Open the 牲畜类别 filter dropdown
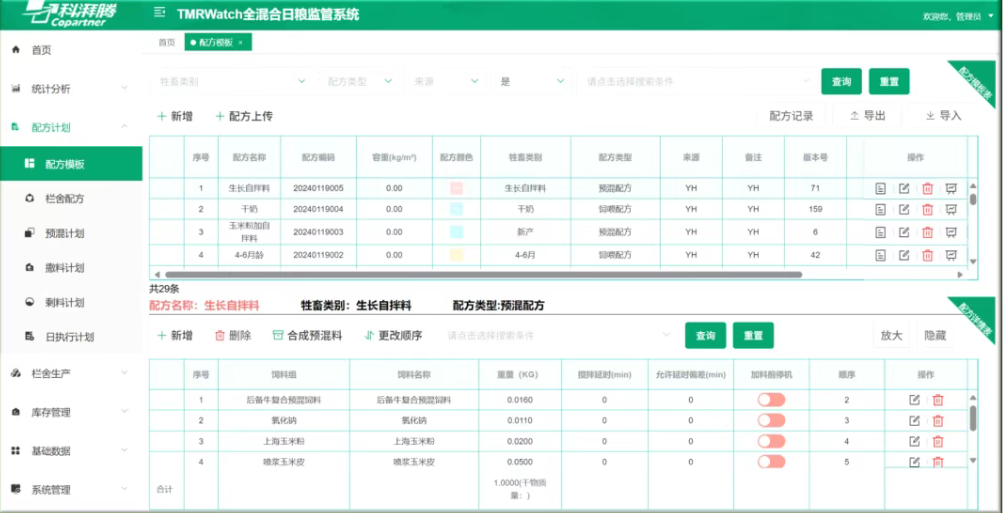 pos(232,81)
